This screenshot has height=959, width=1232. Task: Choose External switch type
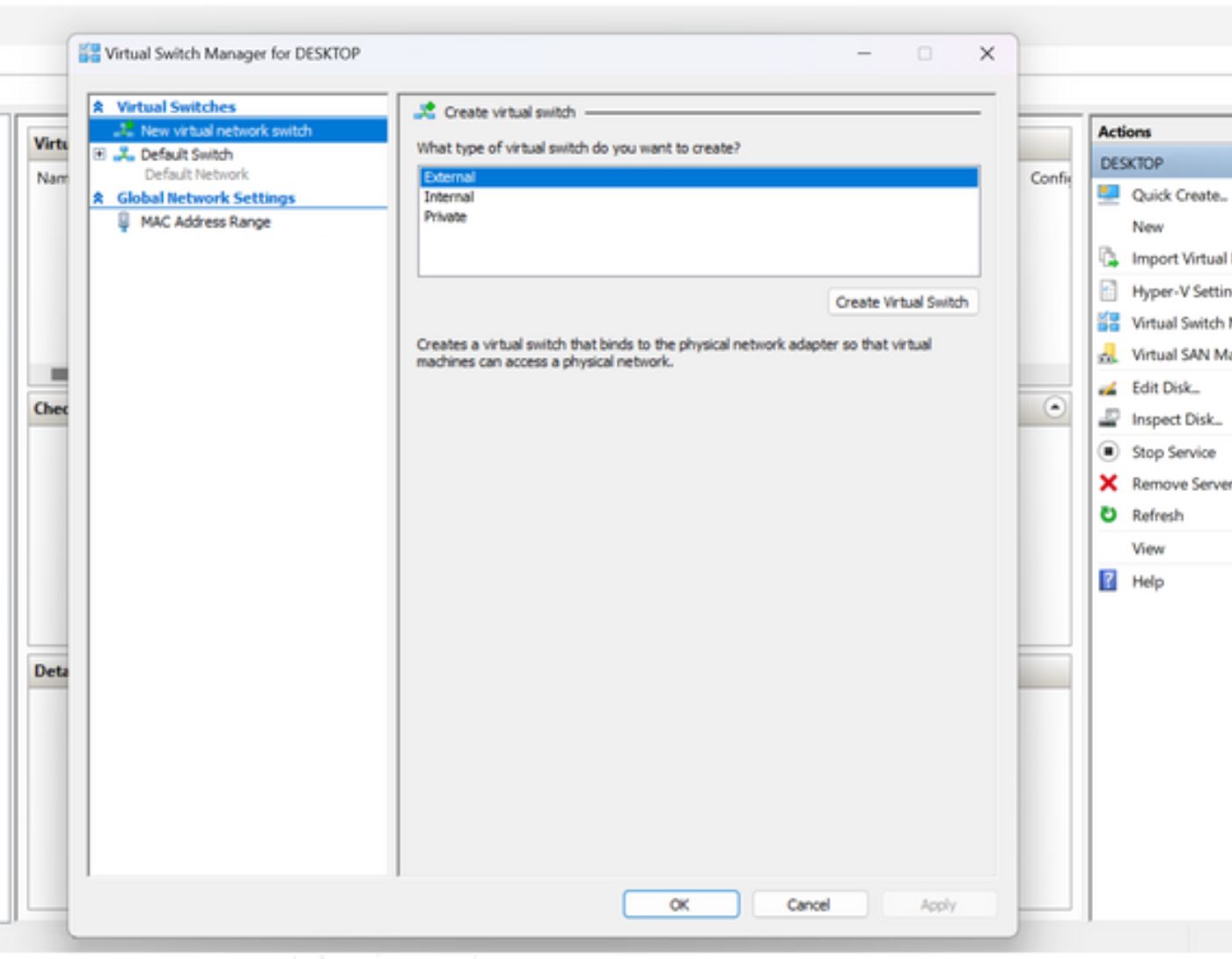[699, 177]
